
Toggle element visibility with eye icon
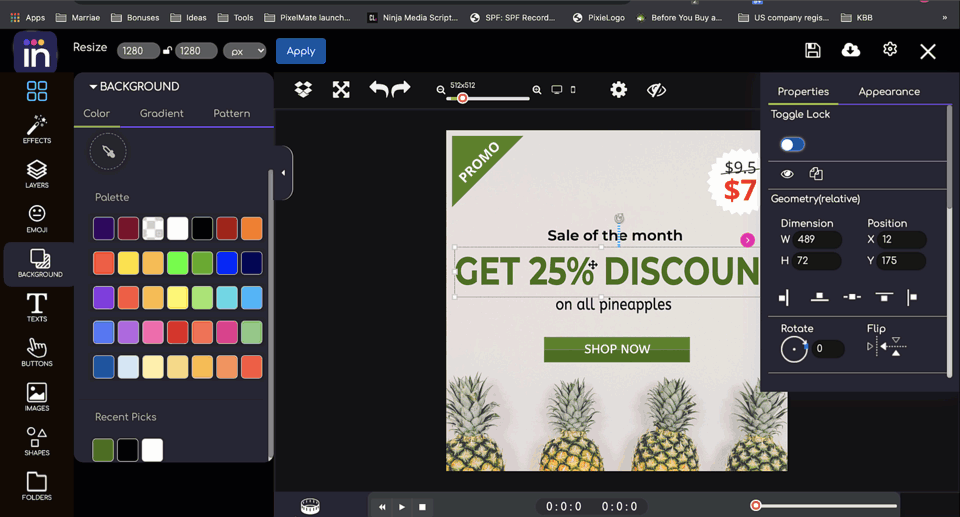(787, 174)
